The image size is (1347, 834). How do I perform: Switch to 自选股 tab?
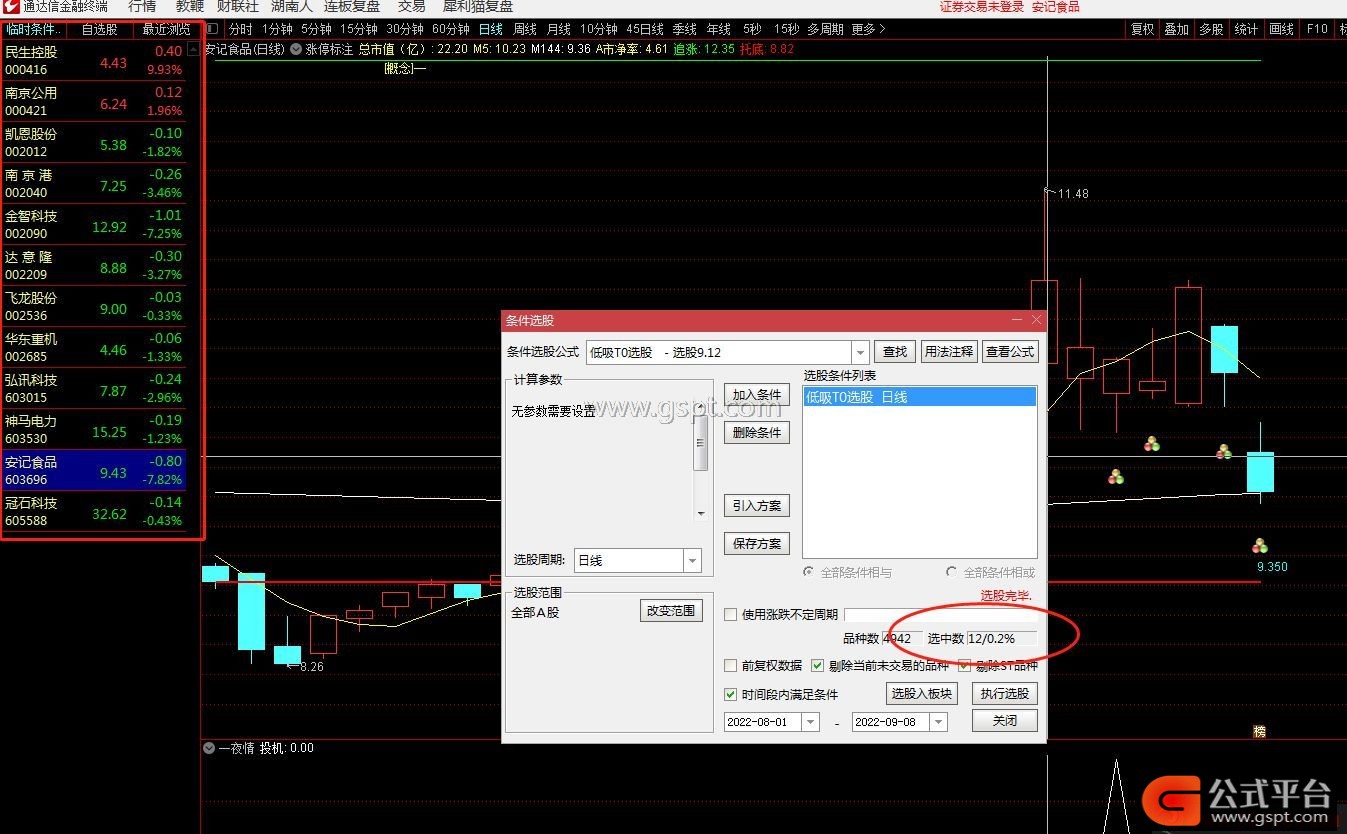[x=99, y=29]
